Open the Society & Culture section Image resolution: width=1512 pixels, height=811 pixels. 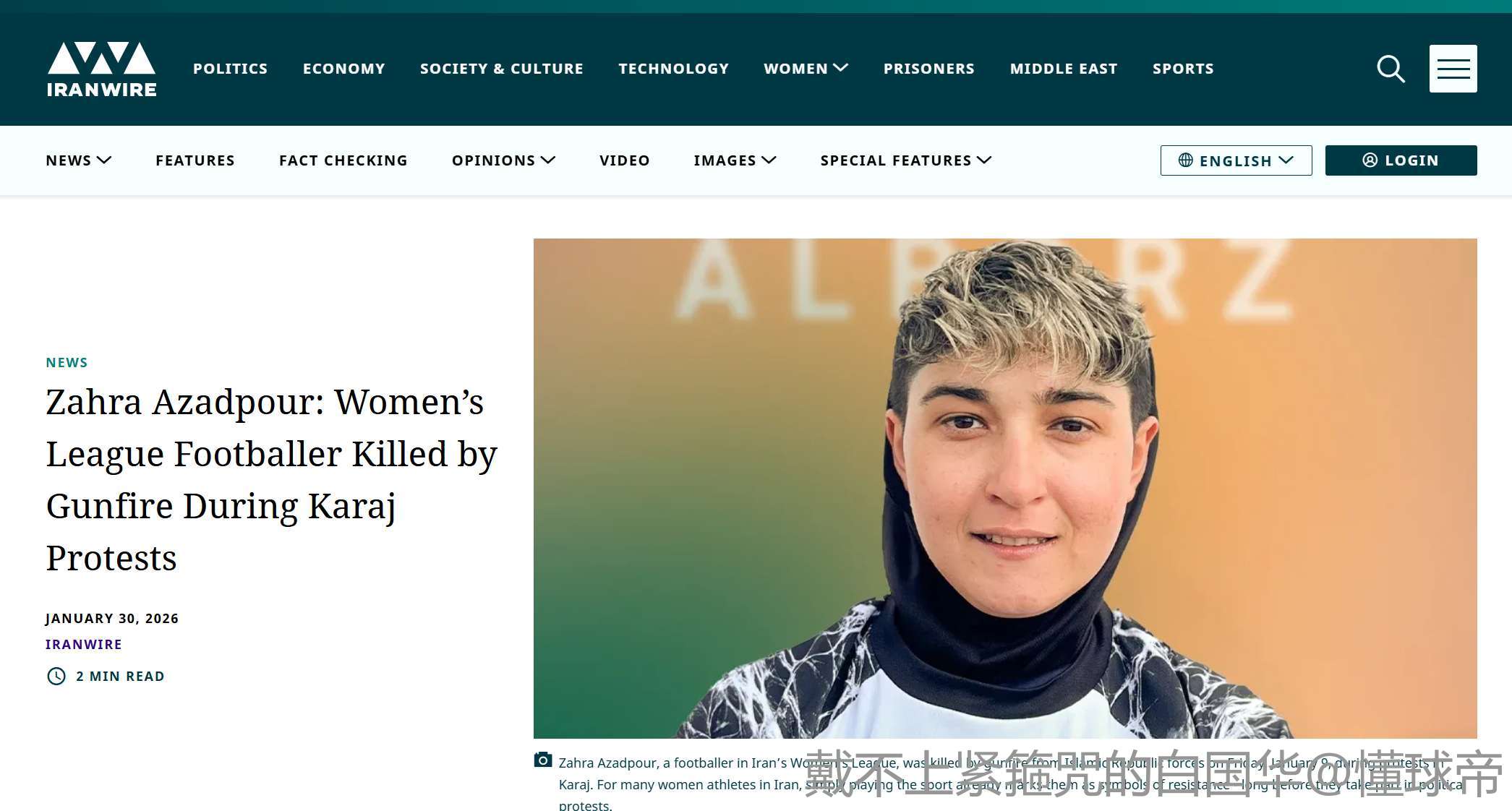(501, 69)
